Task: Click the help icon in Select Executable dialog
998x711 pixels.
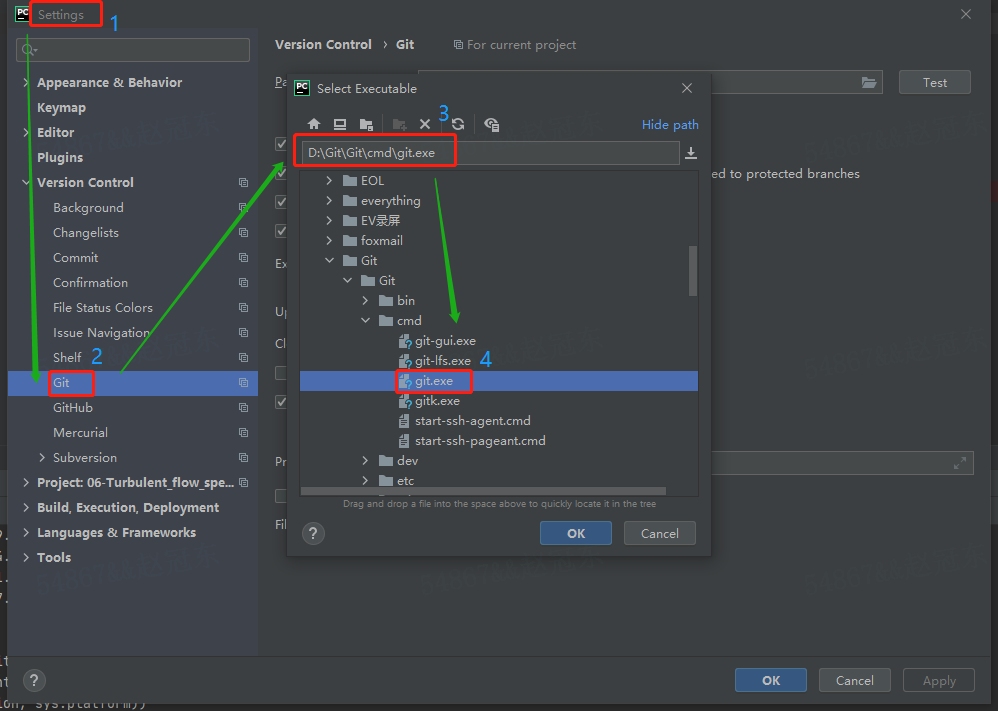Action: (313, 533)
